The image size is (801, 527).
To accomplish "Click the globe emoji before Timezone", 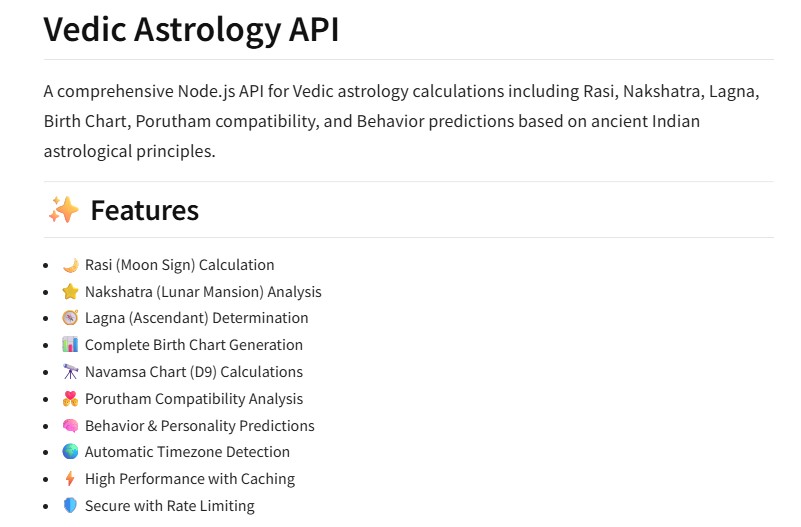I will [70, 452].
